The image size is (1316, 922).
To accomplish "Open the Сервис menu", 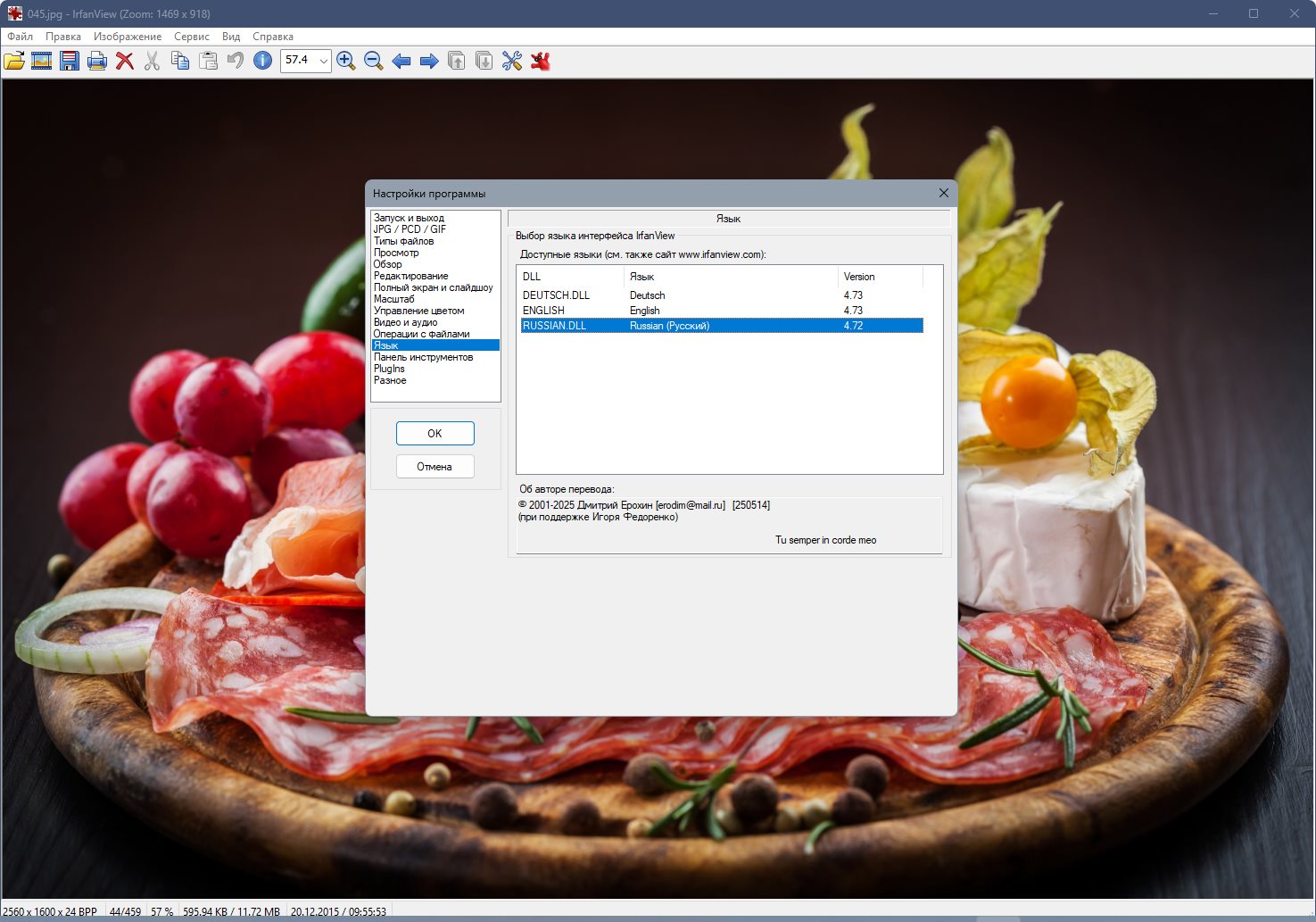I will click(192, 37).
